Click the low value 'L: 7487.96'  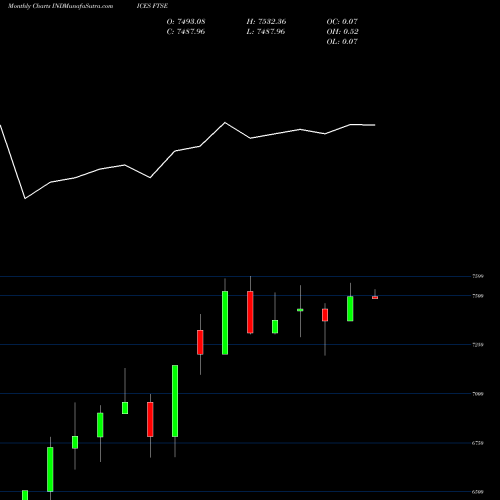coord(266,32)
